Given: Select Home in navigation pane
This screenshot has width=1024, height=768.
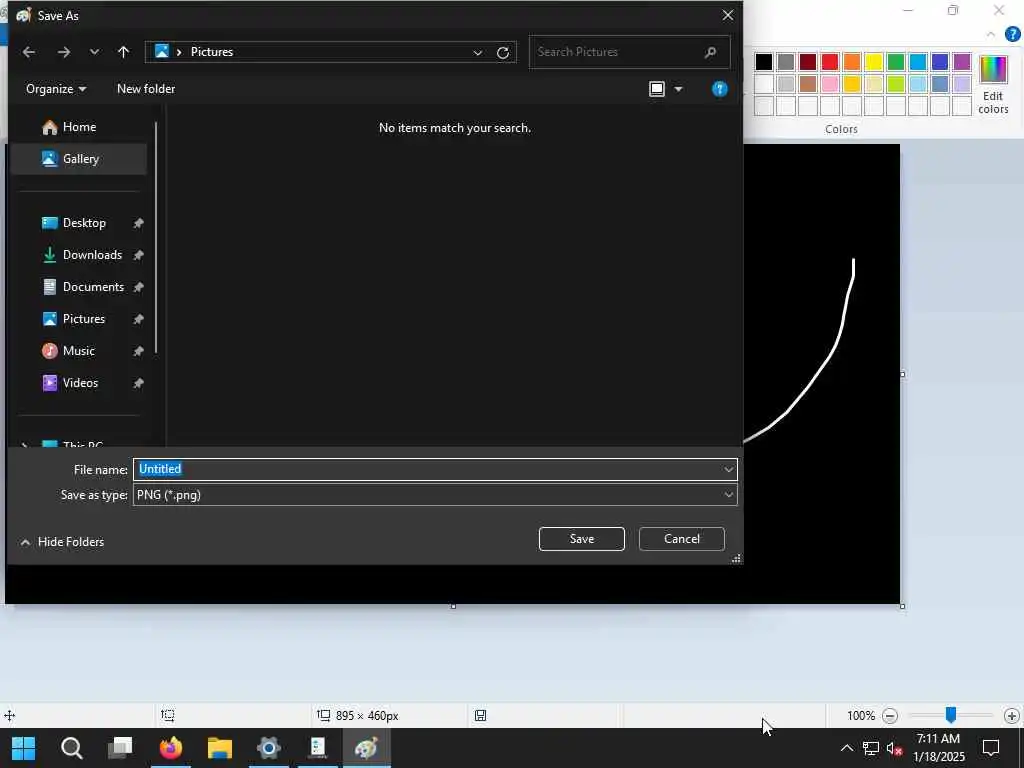Looking at the screenshot, I should tap(78, 127).
